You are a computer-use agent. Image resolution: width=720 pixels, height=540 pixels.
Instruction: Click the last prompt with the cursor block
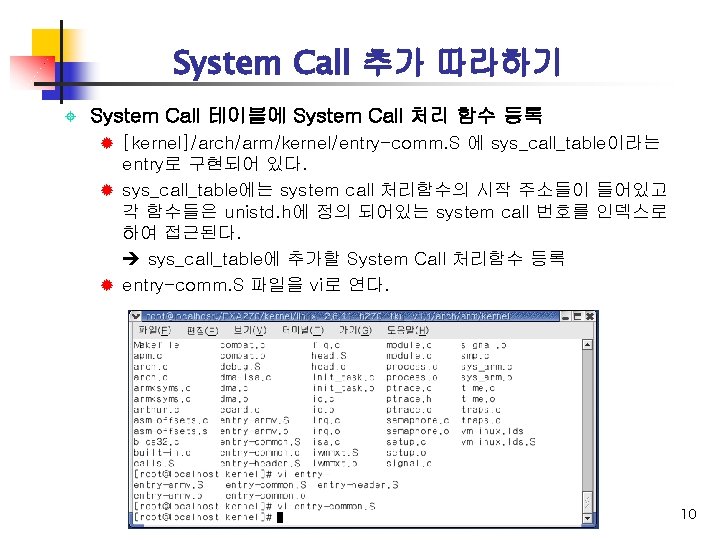coord(208,518)
